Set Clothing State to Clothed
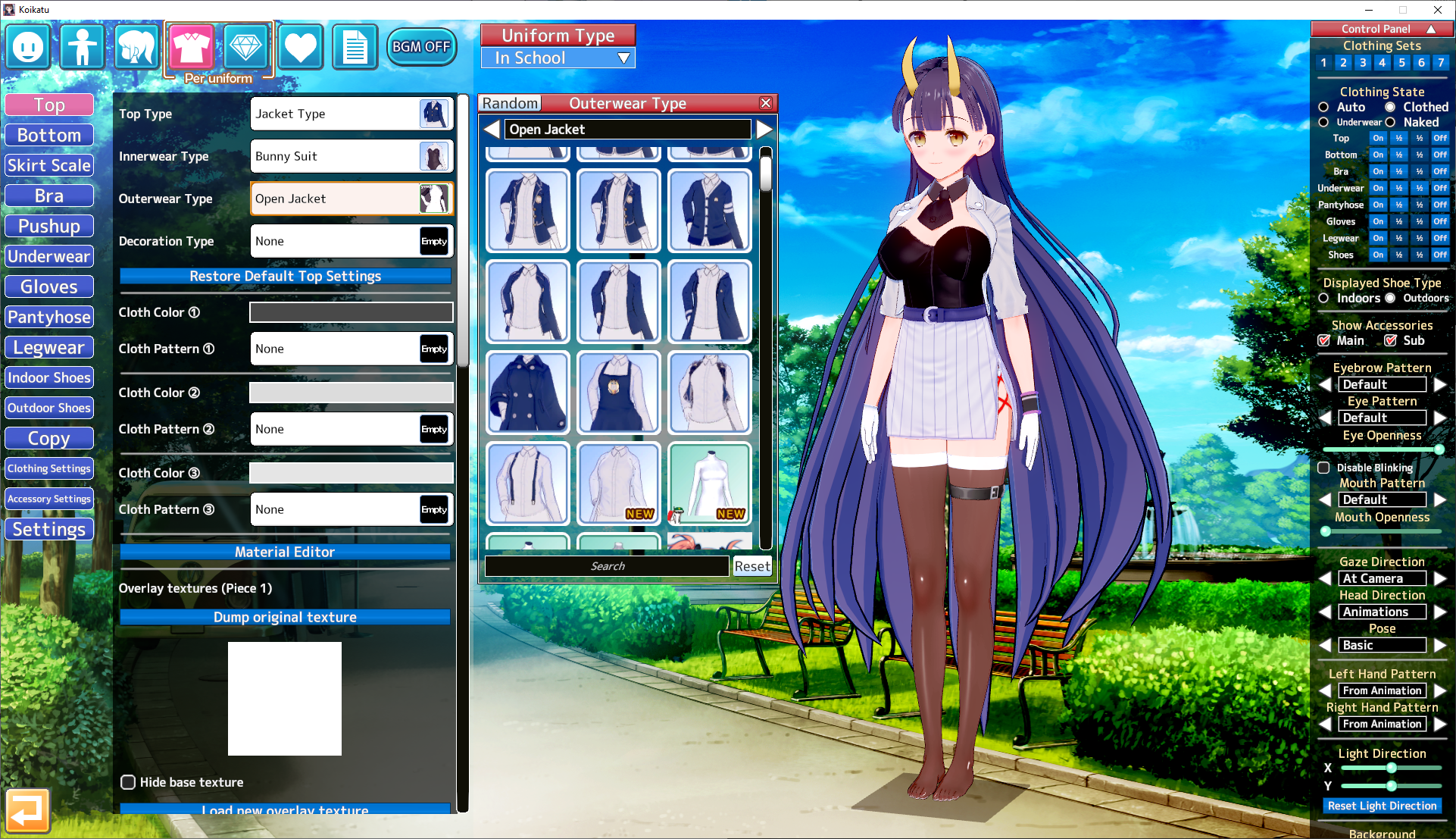Viewport: 1456px width, 839px height. 1390,107
